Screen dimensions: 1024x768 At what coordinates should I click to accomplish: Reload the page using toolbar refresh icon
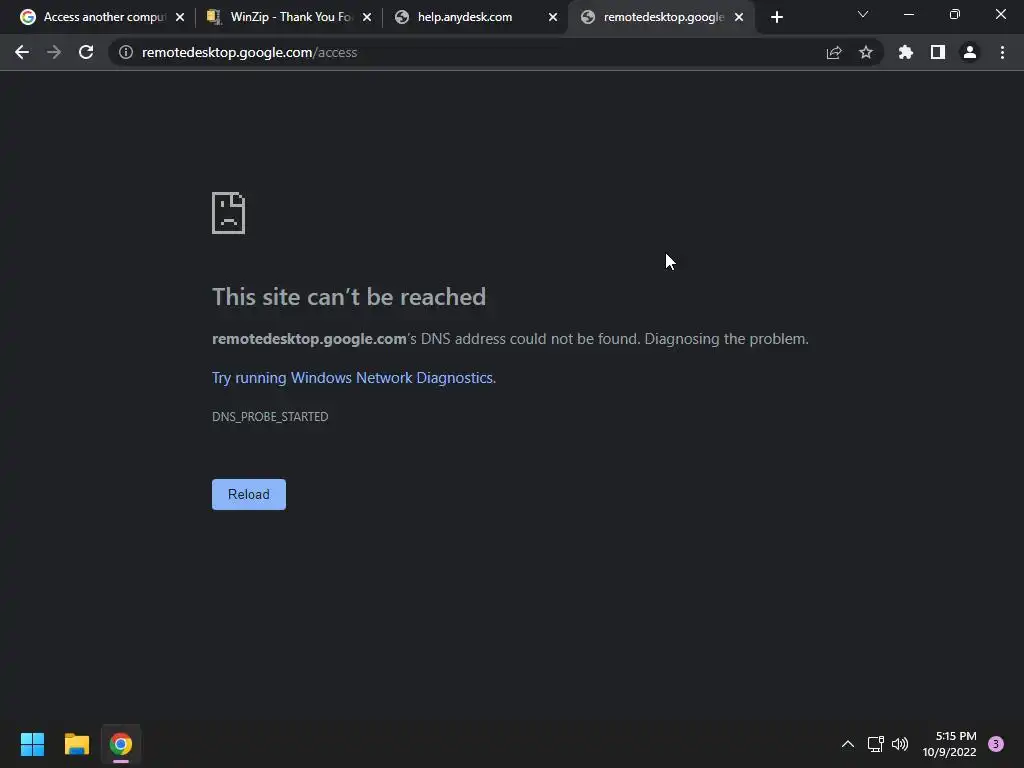click(86, 52)
